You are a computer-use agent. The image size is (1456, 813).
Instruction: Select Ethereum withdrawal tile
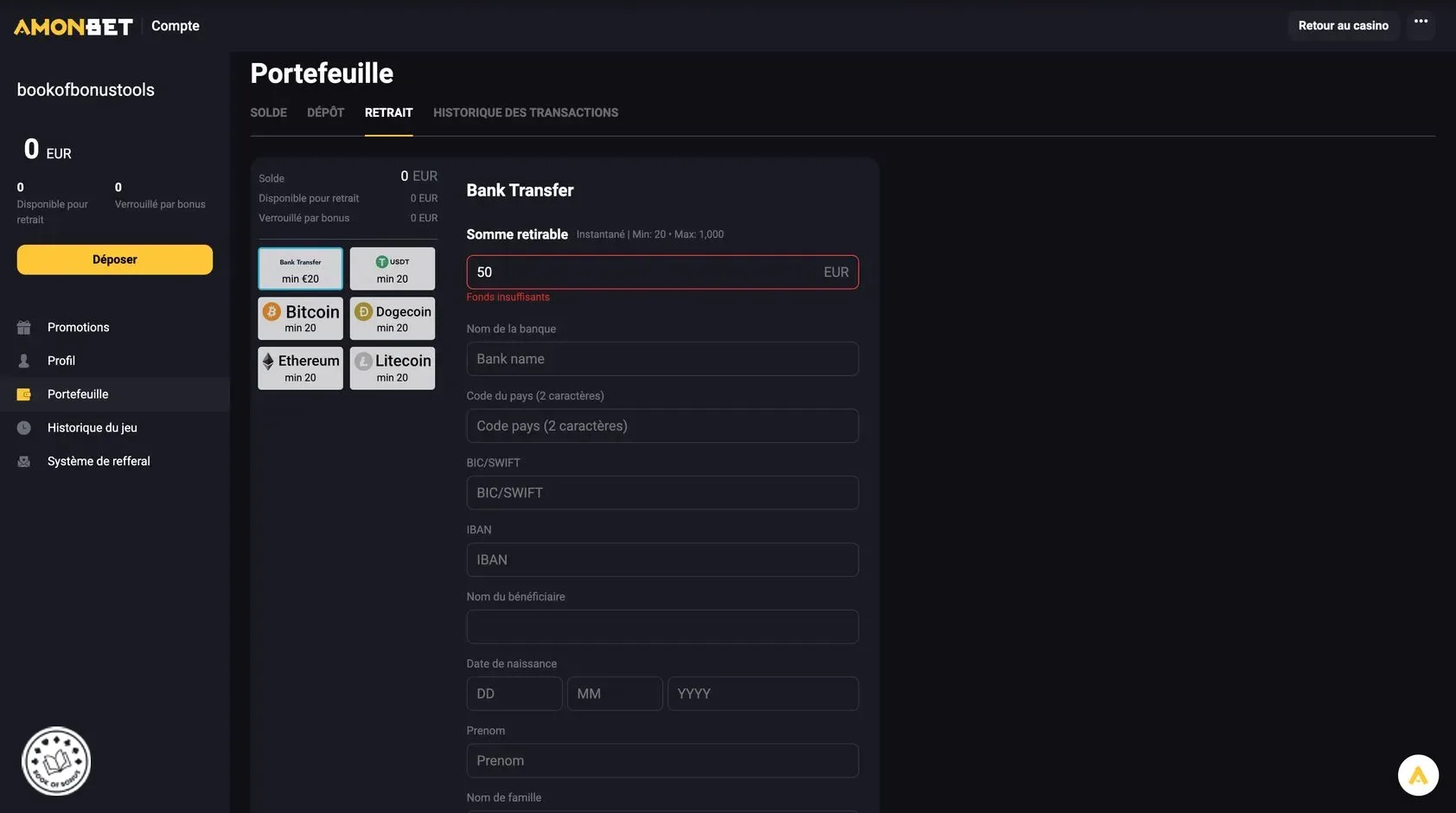300,368
